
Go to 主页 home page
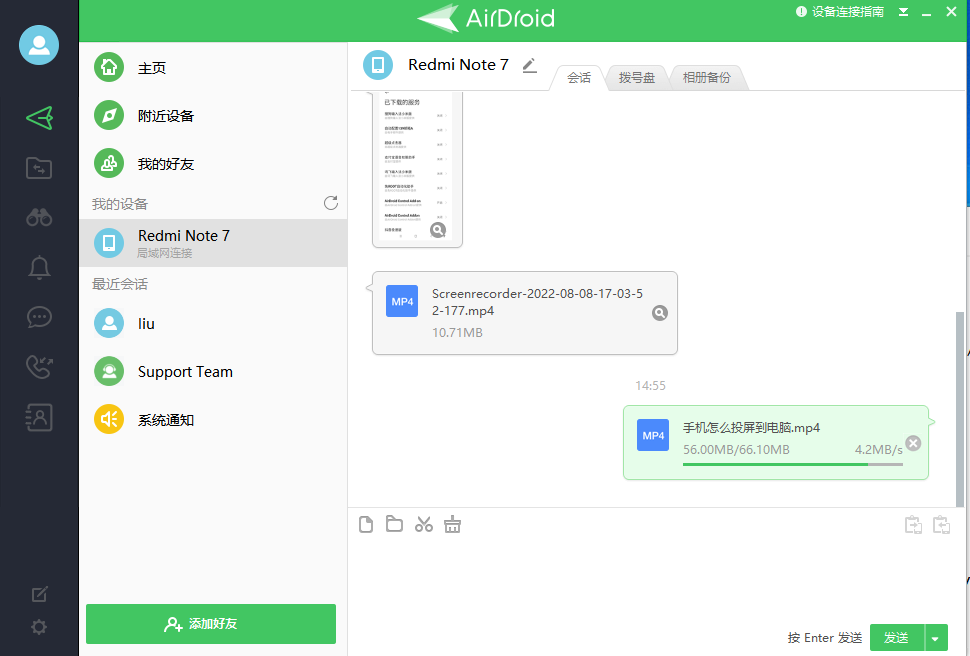point(213,67)
